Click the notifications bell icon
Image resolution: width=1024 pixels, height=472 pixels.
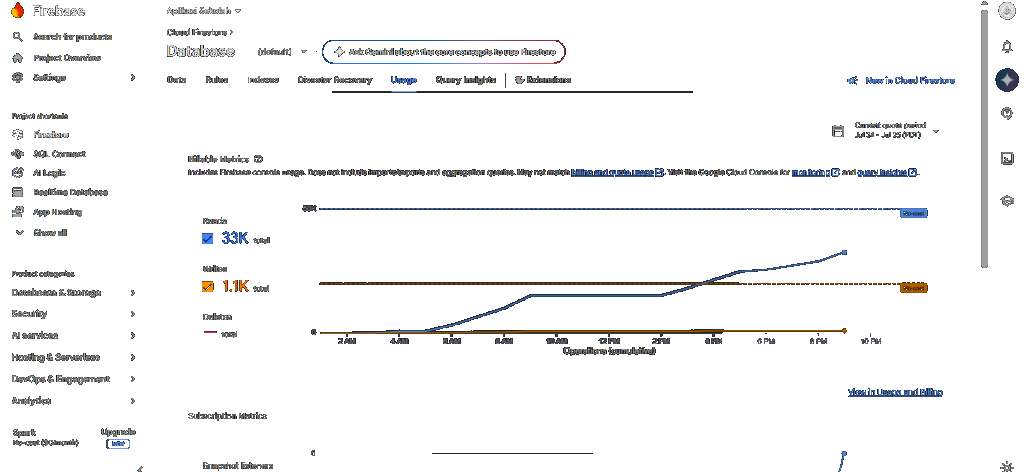pos(1006,46)
